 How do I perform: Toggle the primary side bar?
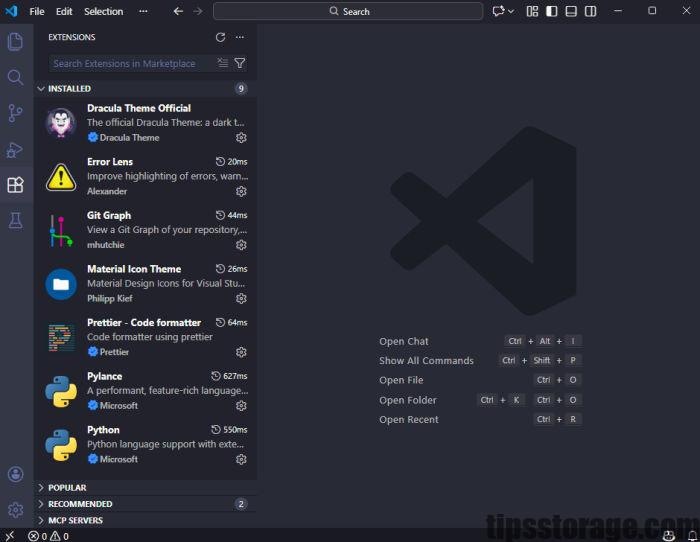point(552,11)
